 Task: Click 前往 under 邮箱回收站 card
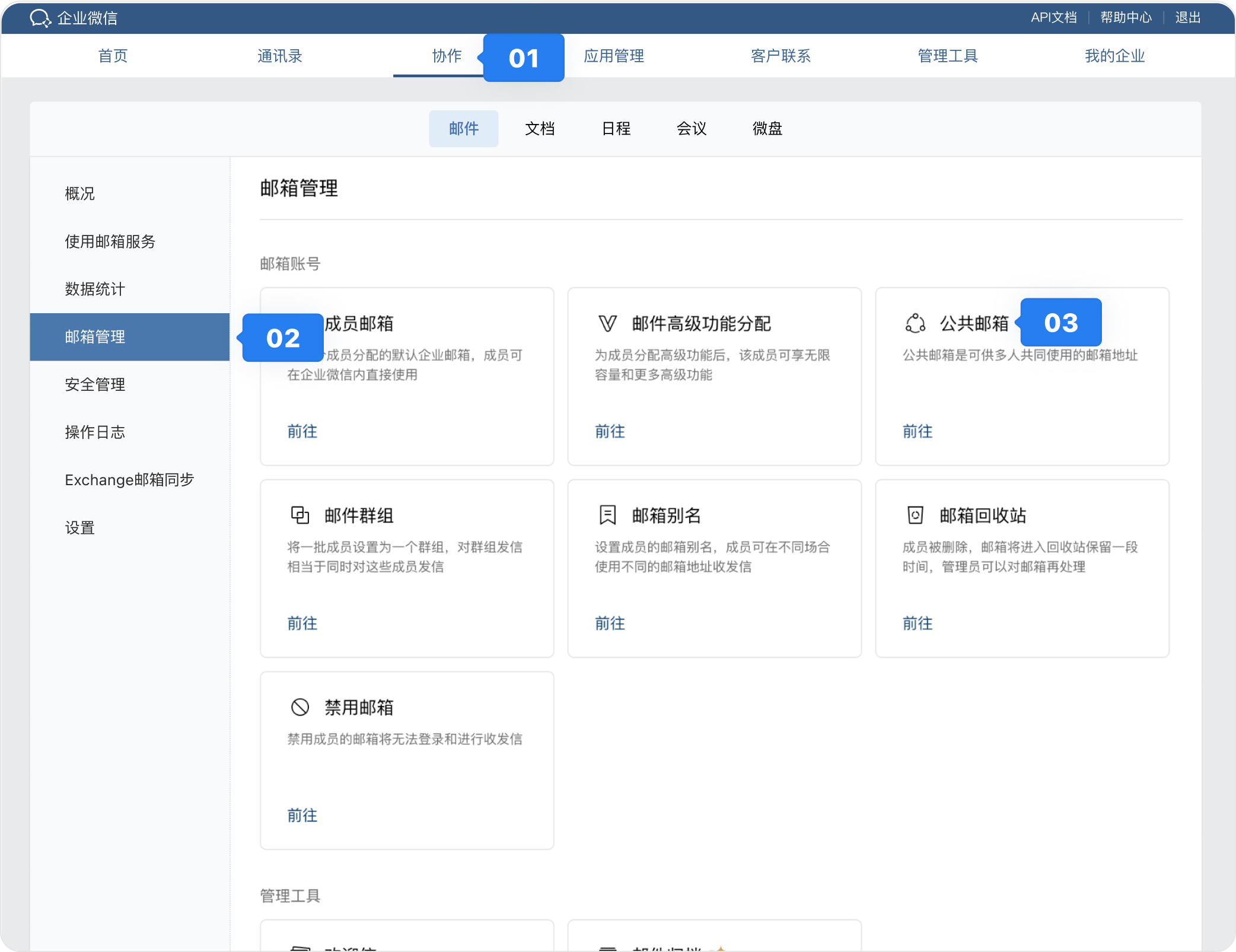click(x=918, y=623)
